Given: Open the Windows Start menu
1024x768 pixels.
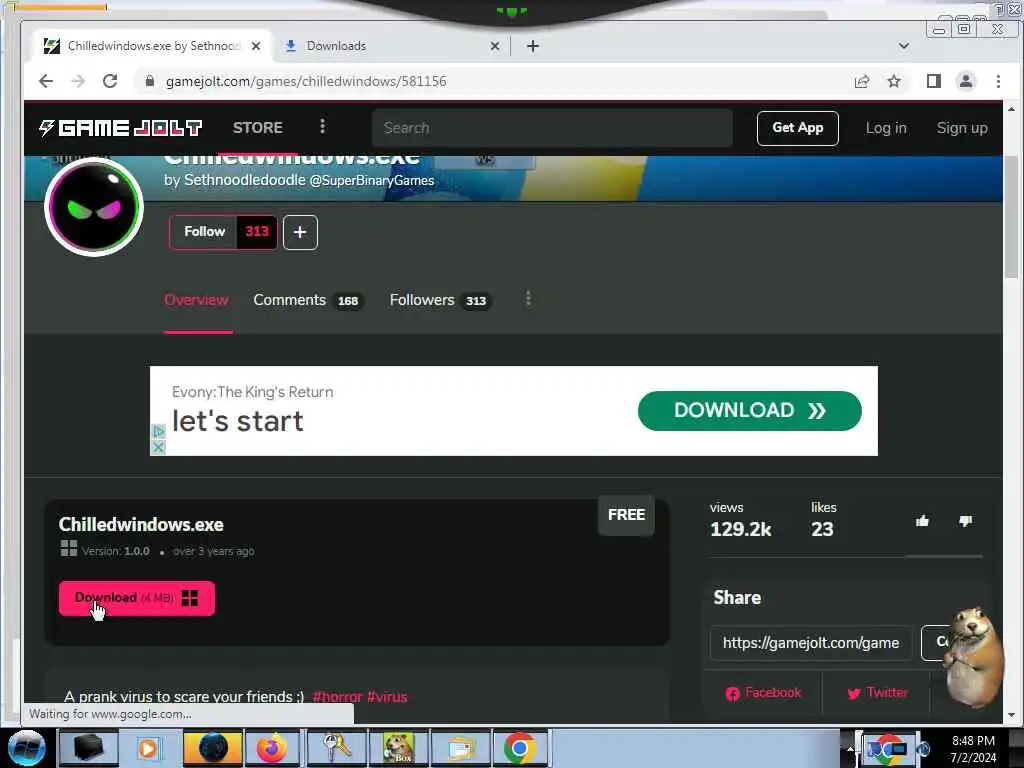Looking at the screenshot, I should tap(27, 748).
